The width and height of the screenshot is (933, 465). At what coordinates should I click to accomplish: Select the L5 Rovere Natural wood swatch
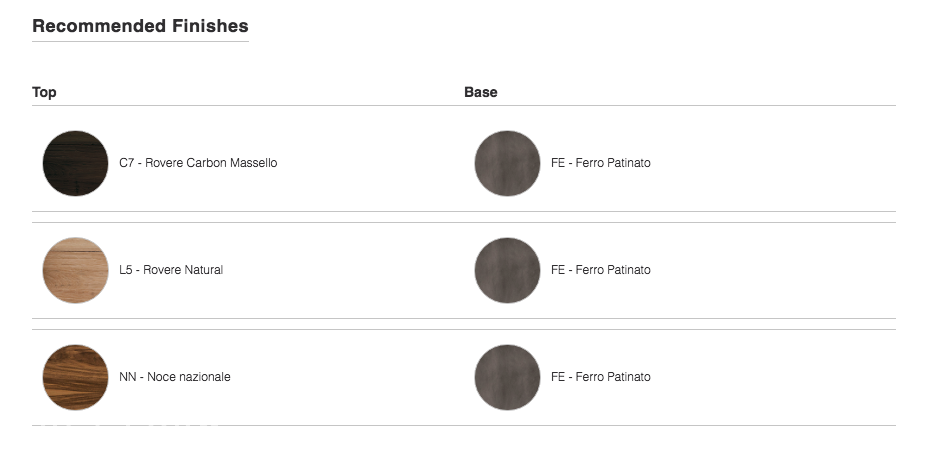[76, 270]
